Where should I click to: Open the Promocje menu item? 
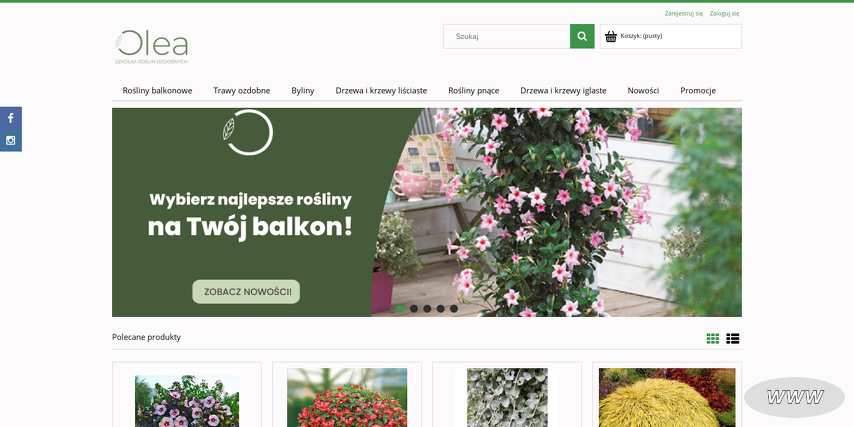(x=698, y=90)
